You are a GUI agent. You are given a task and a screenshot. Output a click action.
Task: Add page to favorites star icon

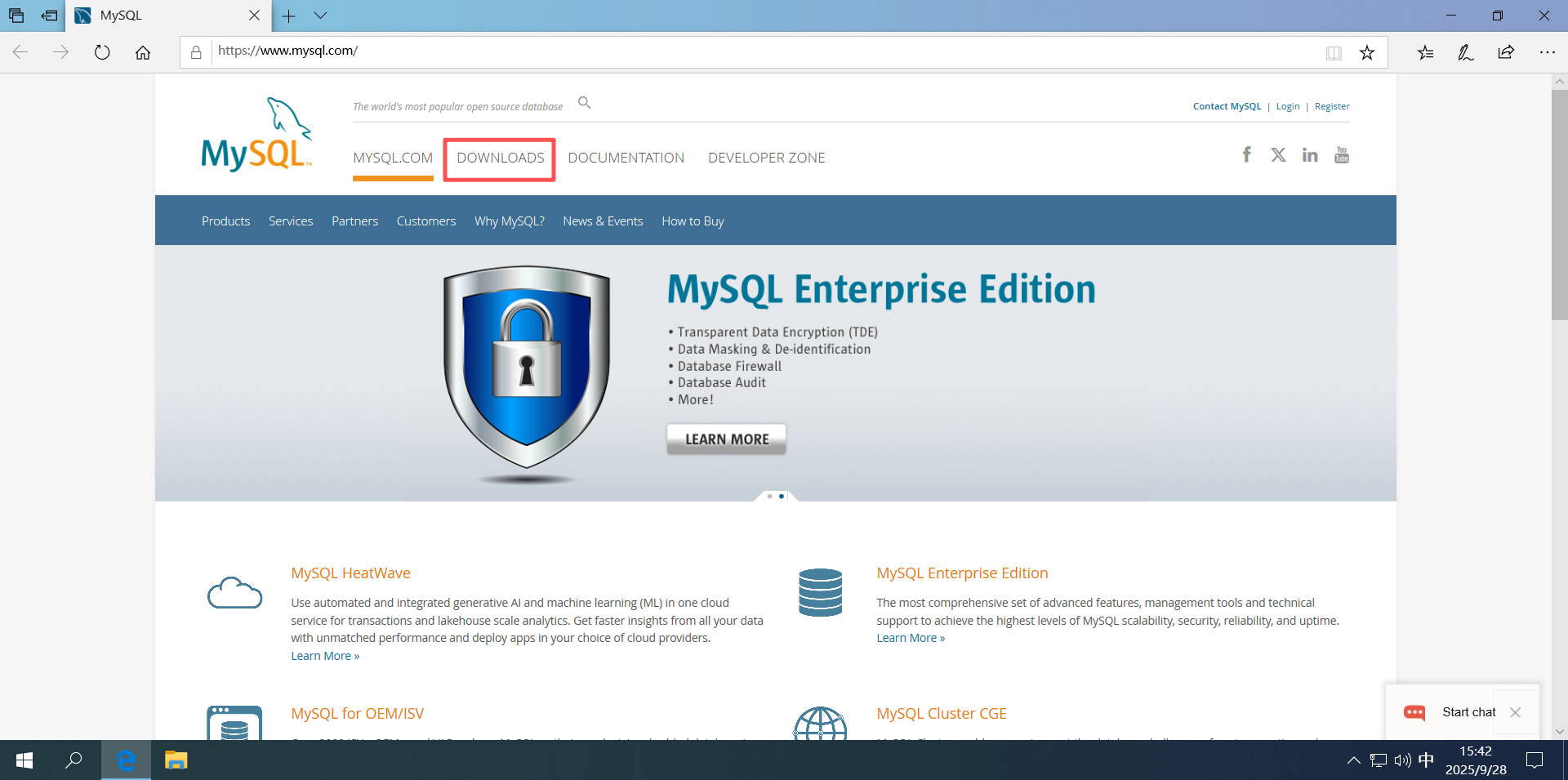pos(1367,53)
